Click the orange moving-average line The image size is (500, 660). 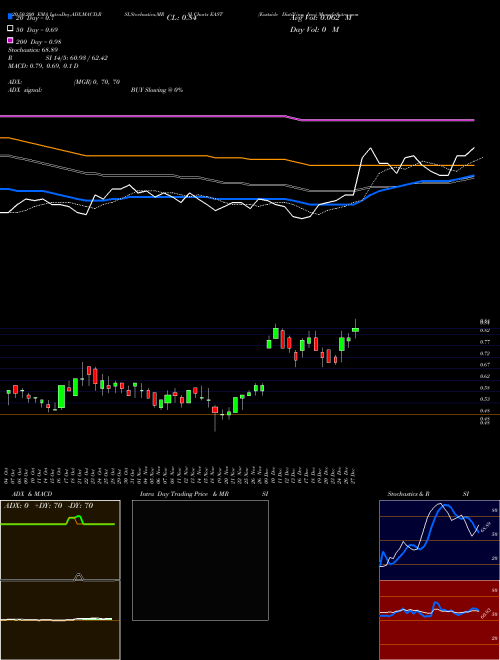[x=237, y=157]
